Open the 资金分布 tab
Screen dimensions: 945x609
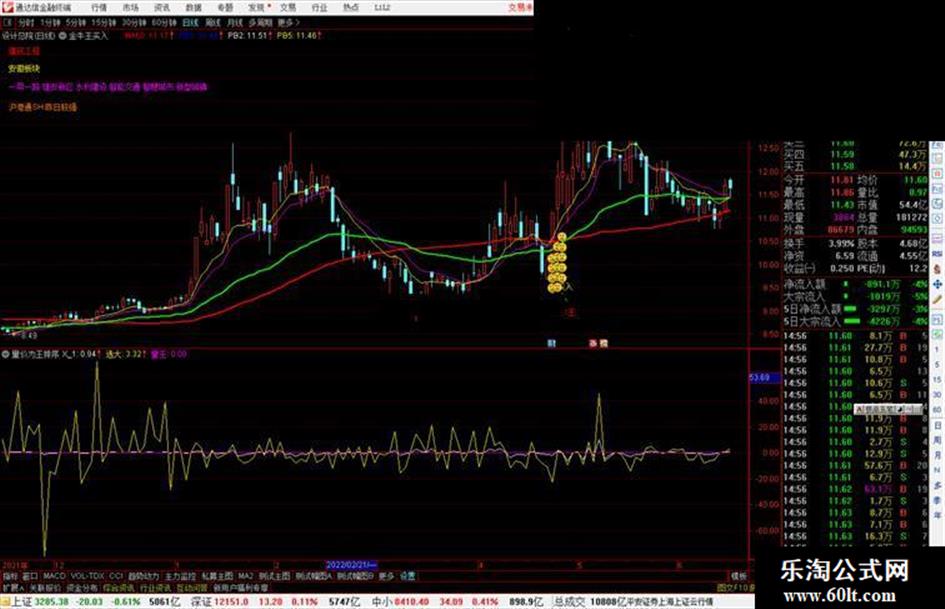coord(82,587)
